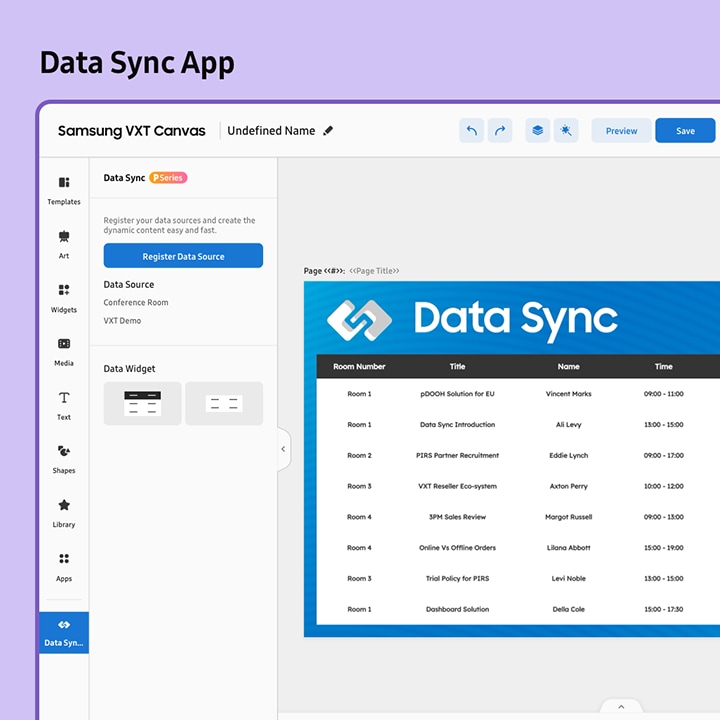
Task: Edit name using the pencil icon
Action: [x=329, y=131]
